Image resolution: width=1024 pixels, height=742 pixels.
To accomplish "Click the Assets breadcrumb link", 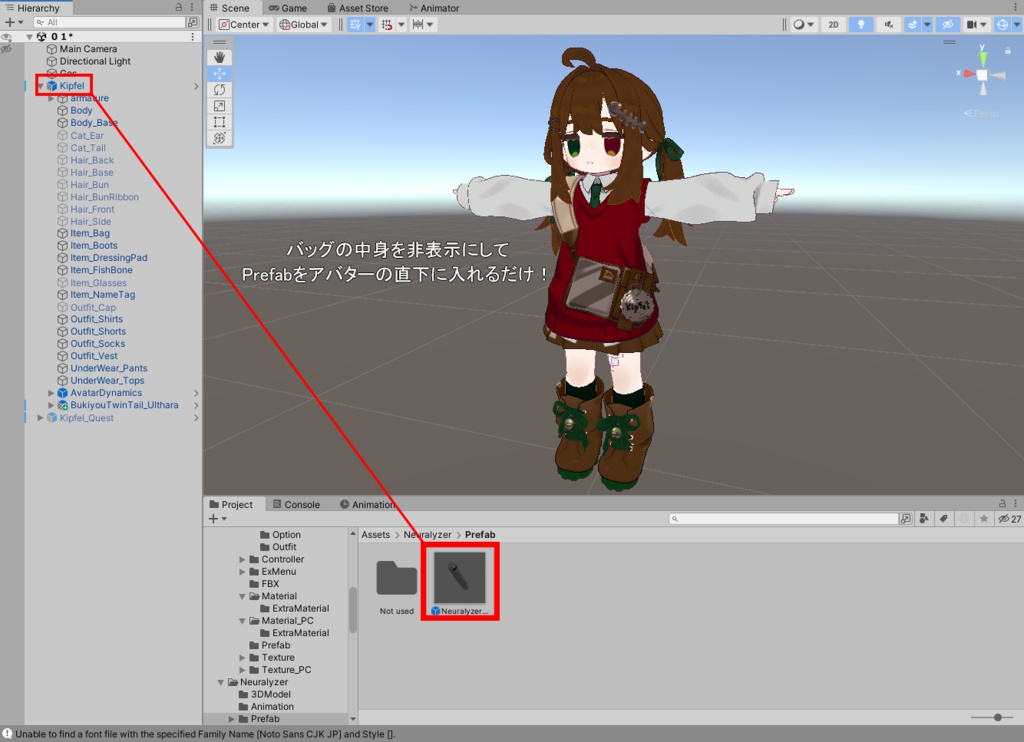I will (x=375, y=534).
